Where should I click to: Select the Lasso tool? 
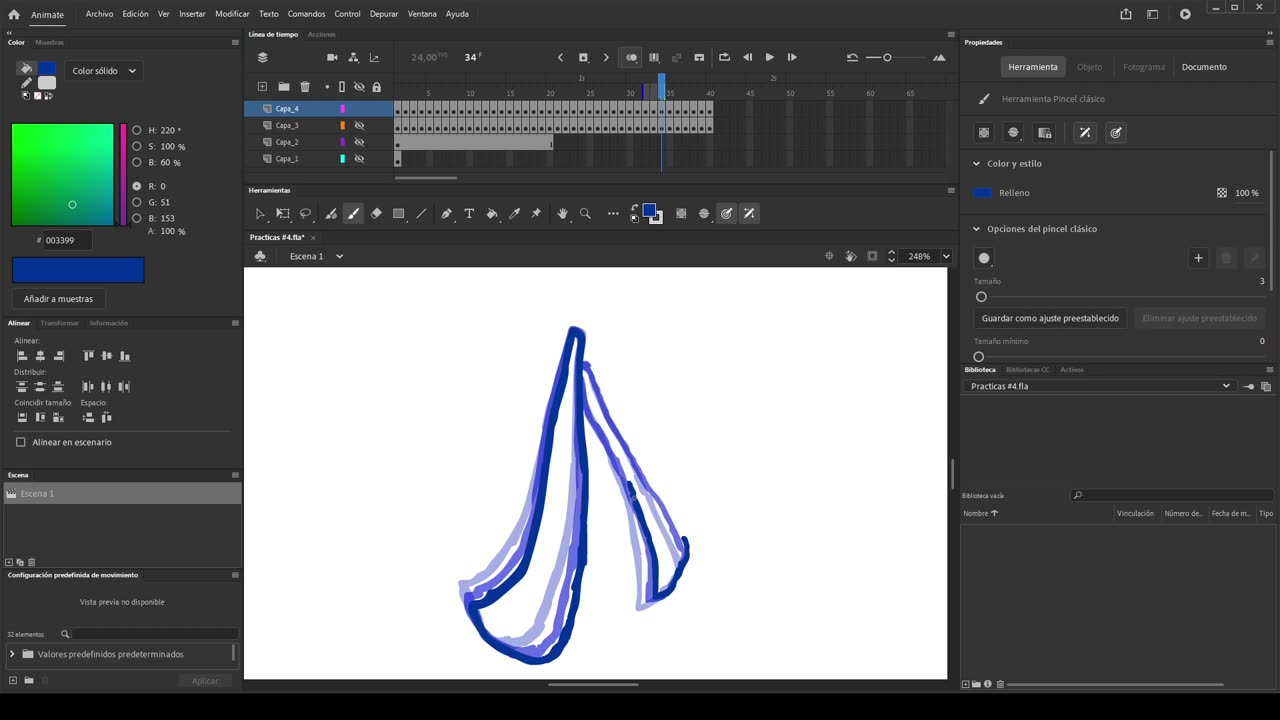coord(306,213)
